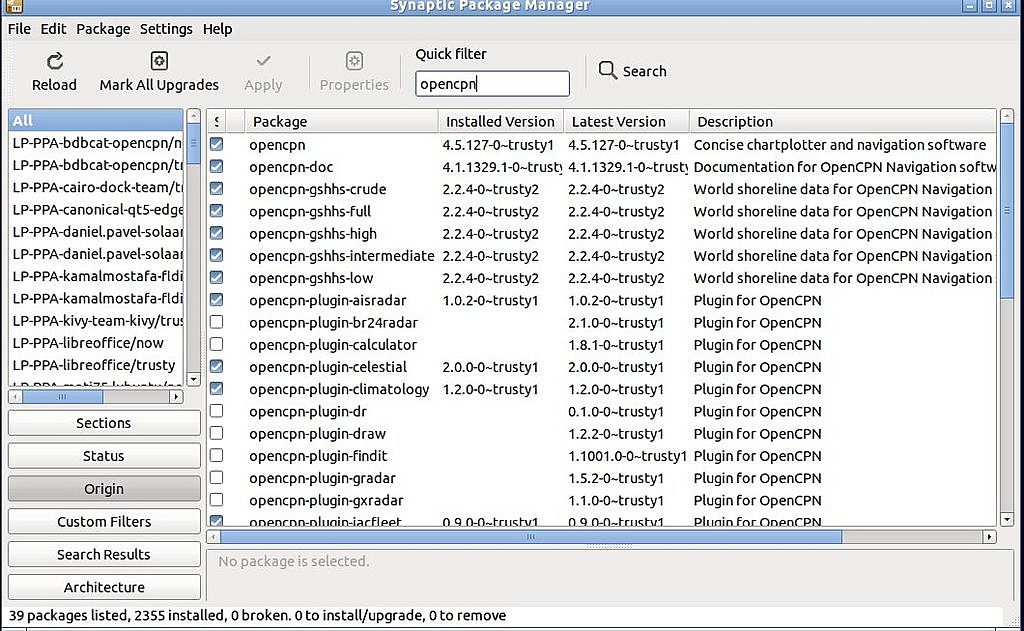Select LP-PPA-libreoffice/trusty origin entry

coord(95,364)
